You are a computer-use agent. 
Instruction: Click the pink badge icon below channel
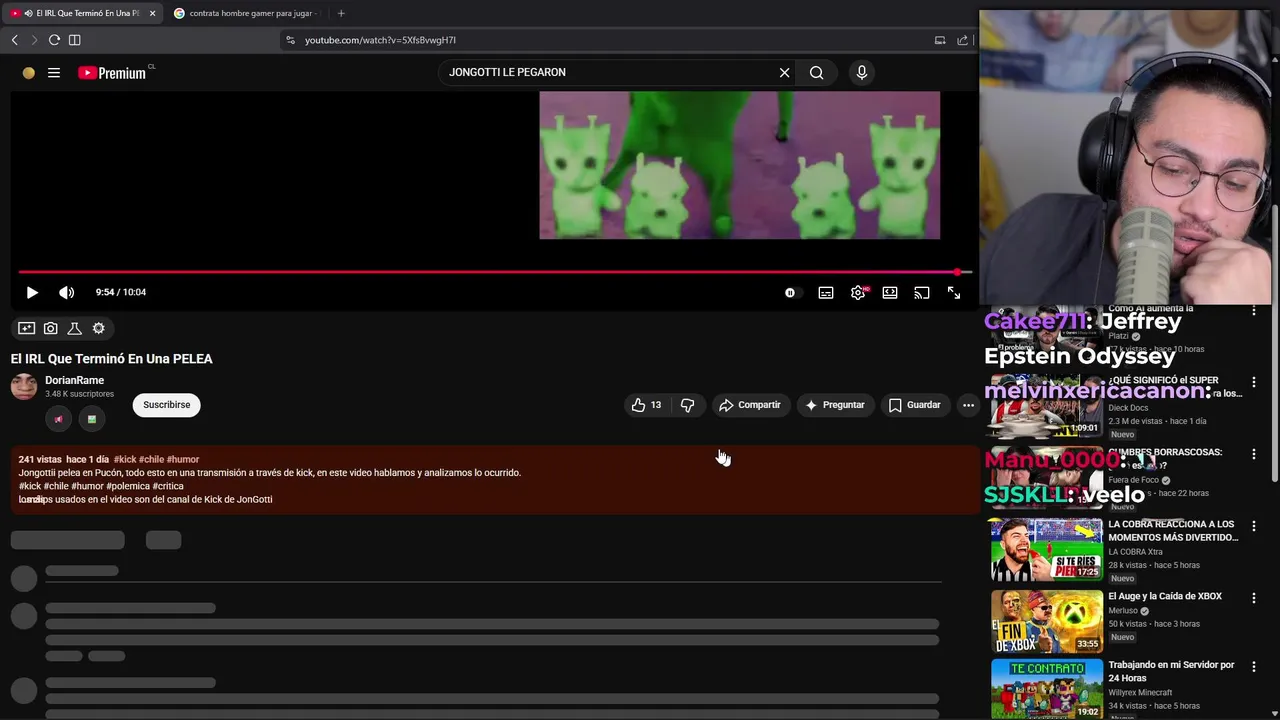tap(58, 419)
